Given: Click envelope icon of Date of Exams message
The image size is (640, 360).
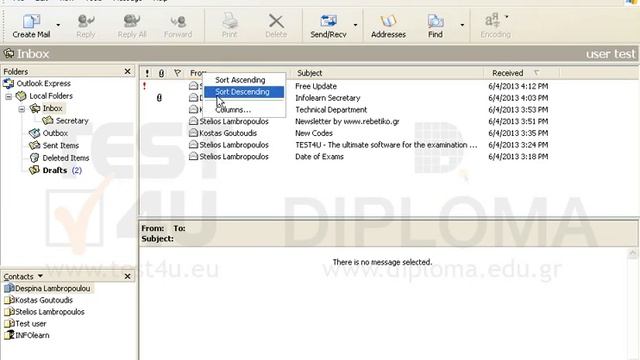Looking at the screenshot, I should pyautogui.click(x=193, y=156).
